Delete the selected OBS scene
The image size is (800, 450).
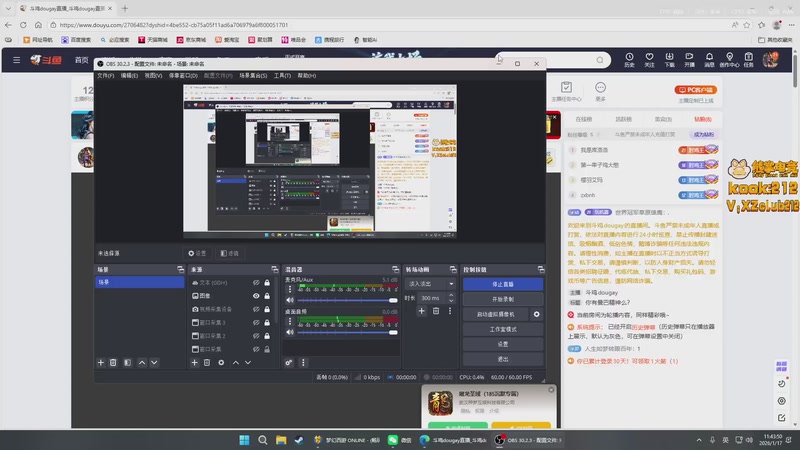pos(113,362)
